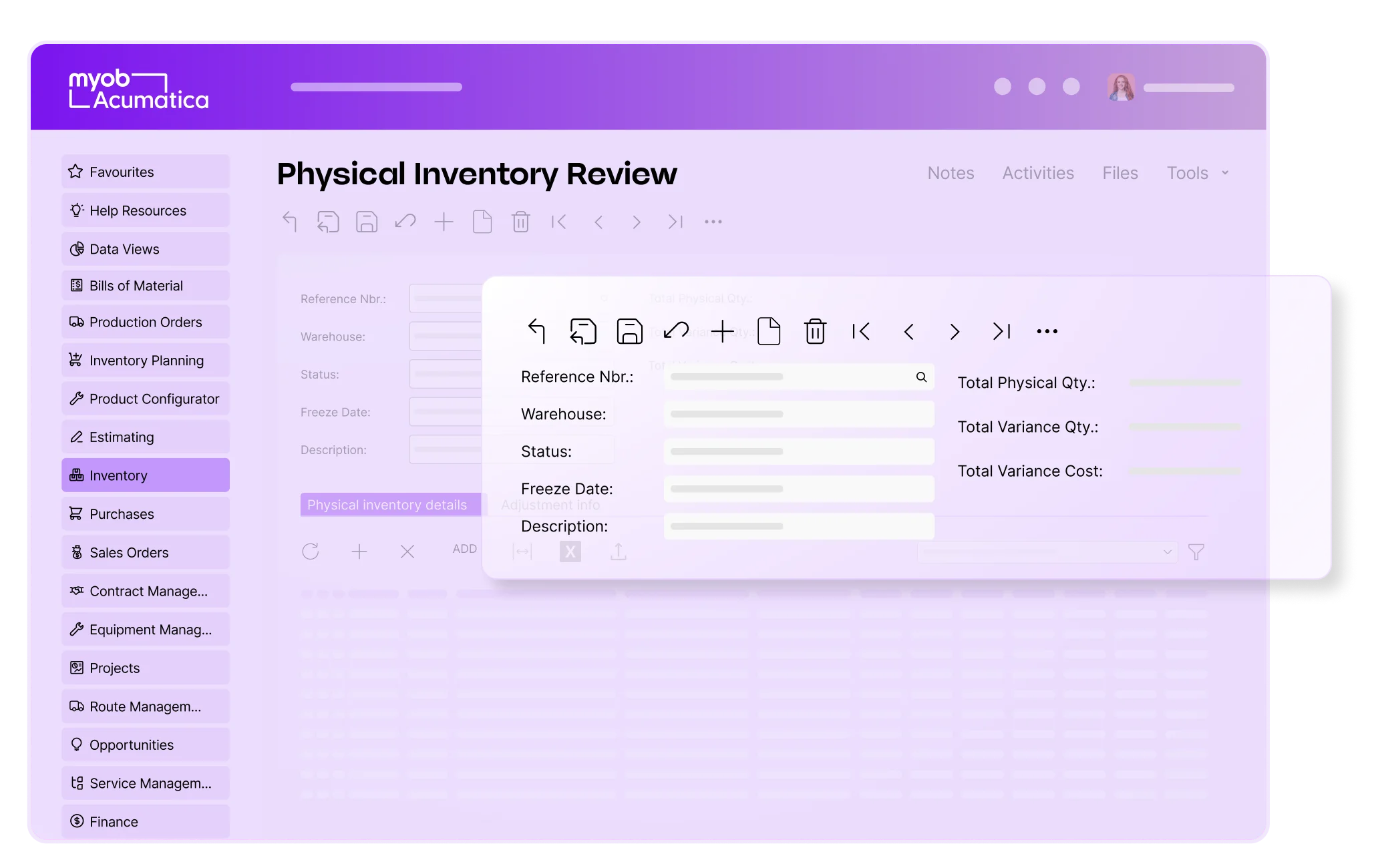
Task: Click the header search bar
Action: [376, 87]
